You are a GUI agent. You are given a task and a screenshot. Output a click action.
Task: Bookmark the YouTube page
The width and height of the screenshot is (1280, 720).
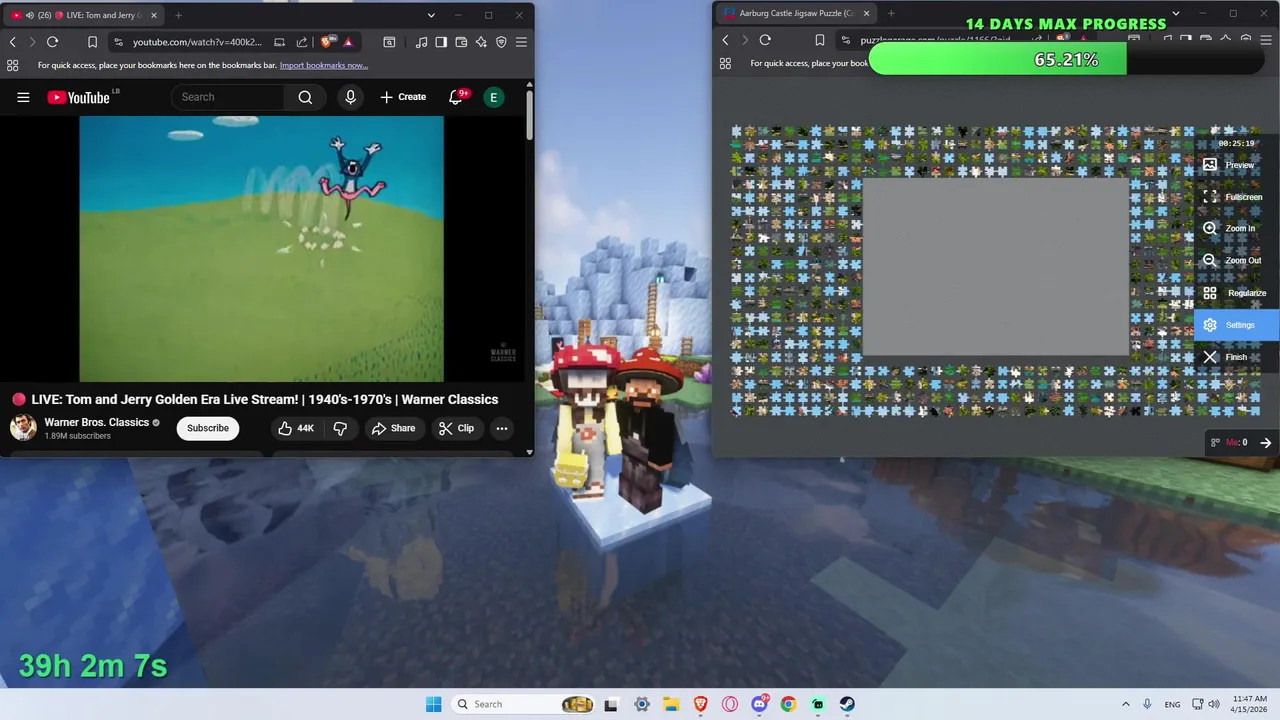(x=92, y=42)
